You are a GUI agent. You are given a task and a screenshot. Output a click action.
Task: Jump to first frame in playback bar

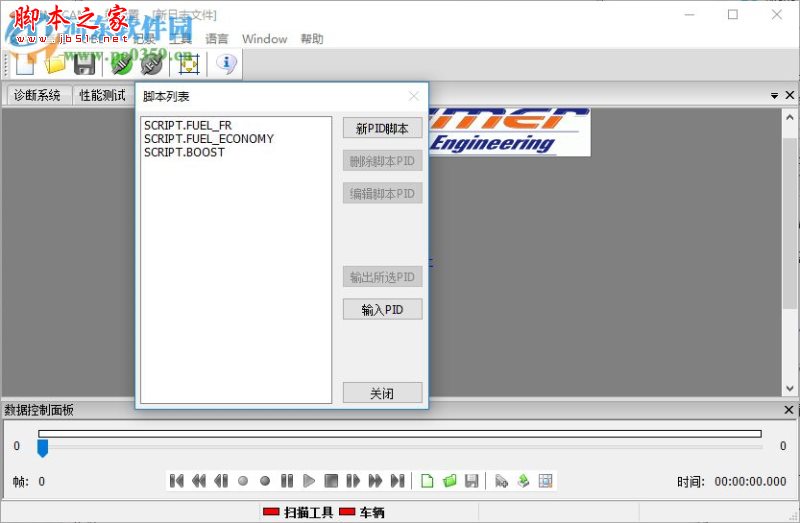coord(177,481)
